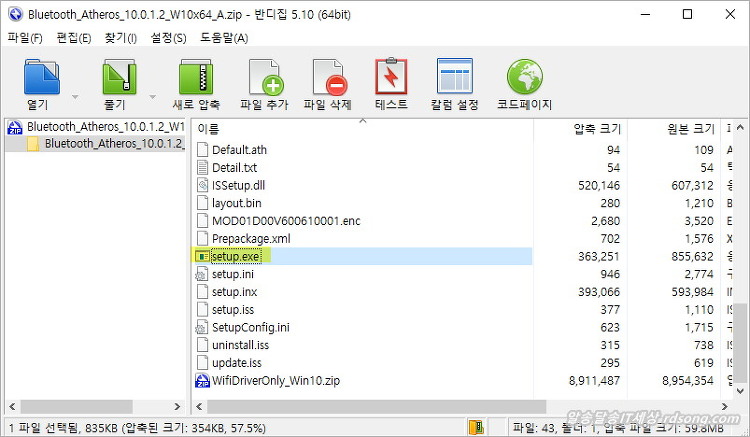Expand the dropdown arrow next to 열기
The height and width of the screenshot is (437, 750).
(x=75, y=97)
